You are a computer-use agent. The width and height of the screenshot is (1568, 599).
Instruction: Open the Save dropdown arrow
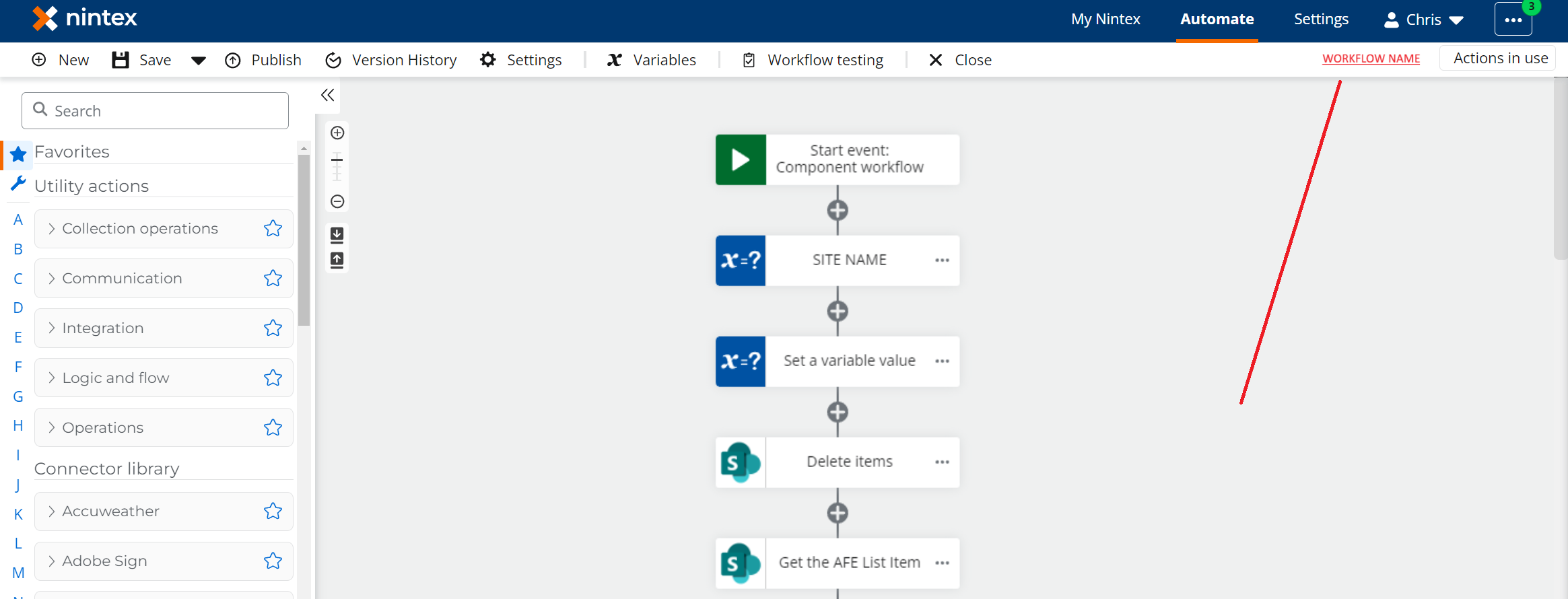point(198,61)
